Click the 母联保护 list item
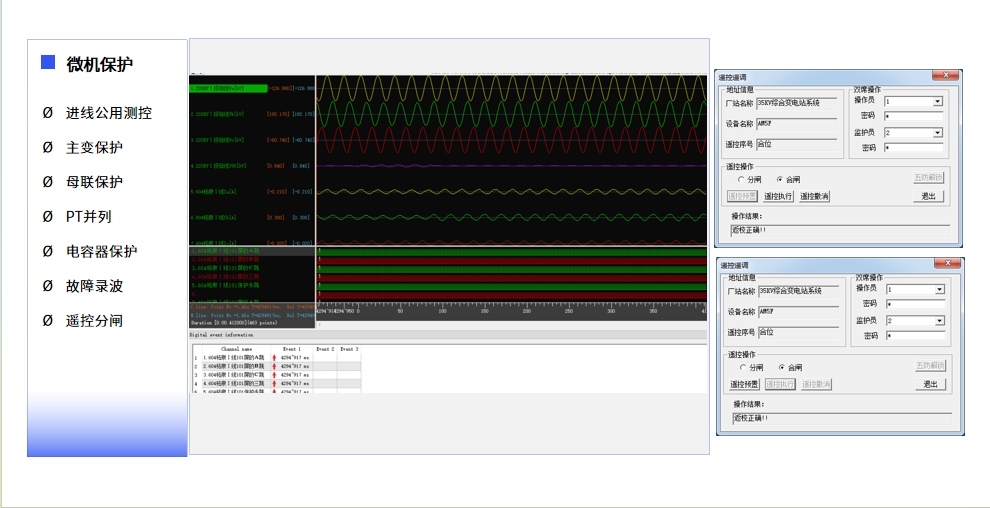The image size is (990, 508). pyautogui.click(x=94, y=182)
